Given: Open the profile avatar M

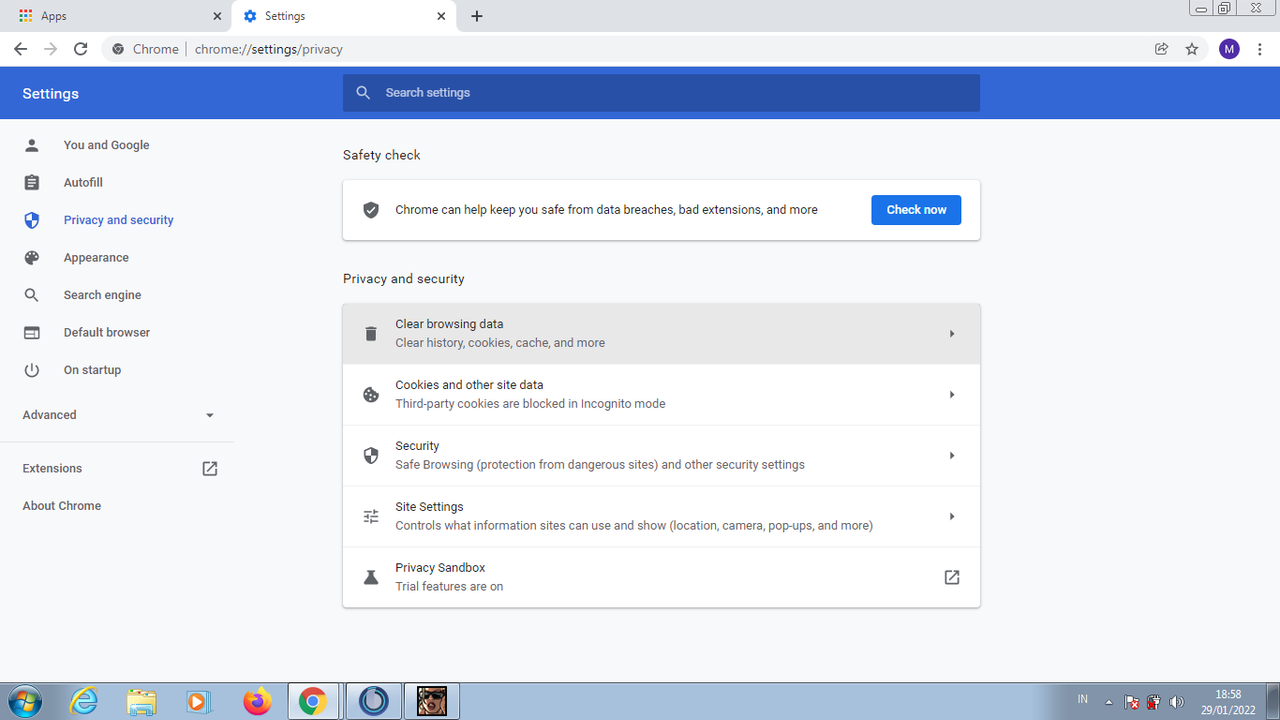Looking at the screenshot, I should [x=1229, y=49].
